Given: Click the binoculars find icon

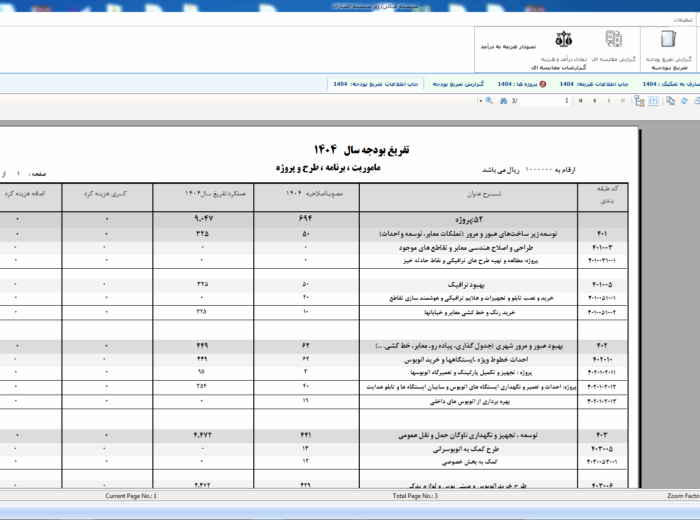Looking at the screenshot, I should click(504, 101).
